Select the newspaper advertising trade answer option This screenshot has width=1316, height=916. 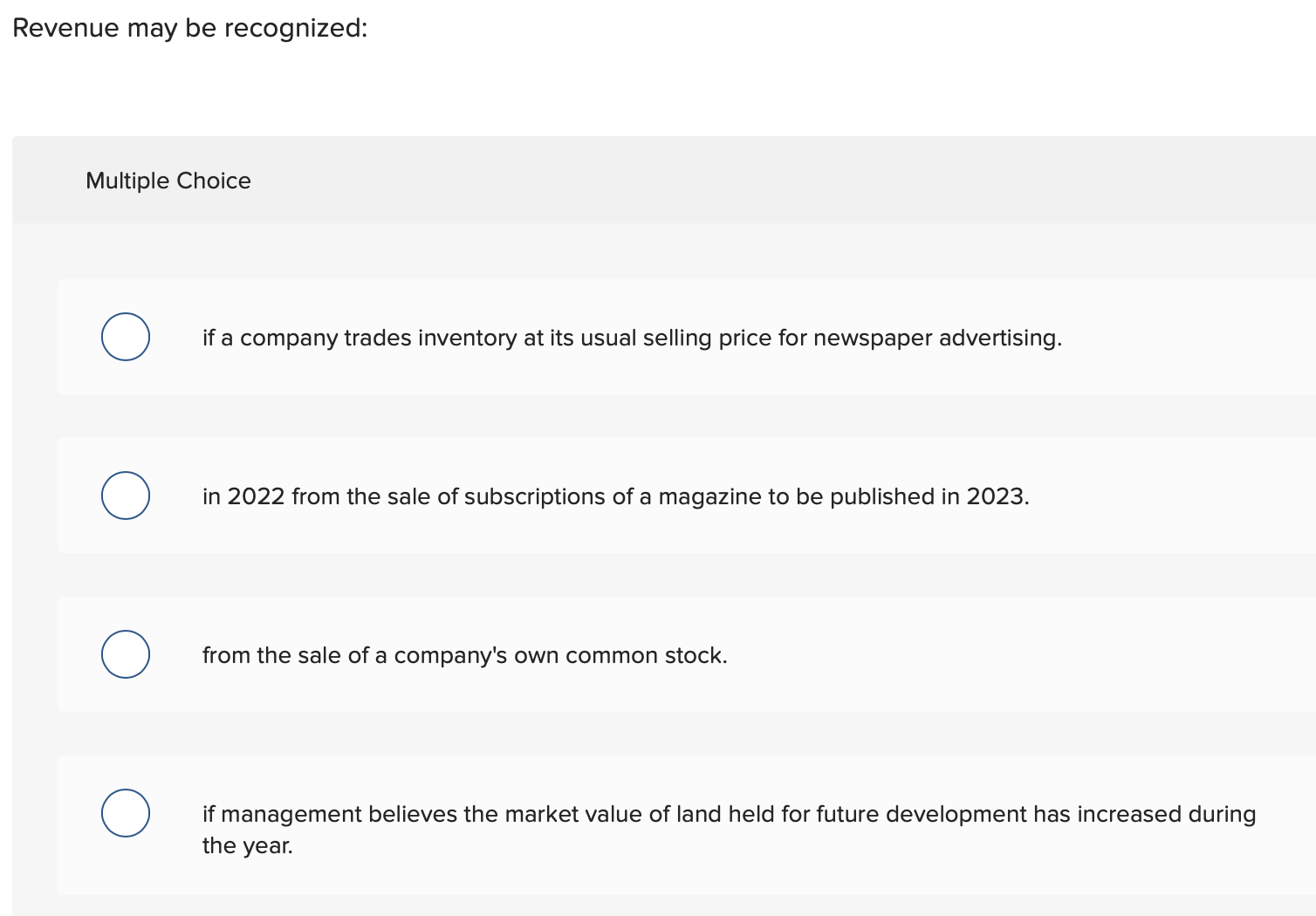(x=125, y=336)
